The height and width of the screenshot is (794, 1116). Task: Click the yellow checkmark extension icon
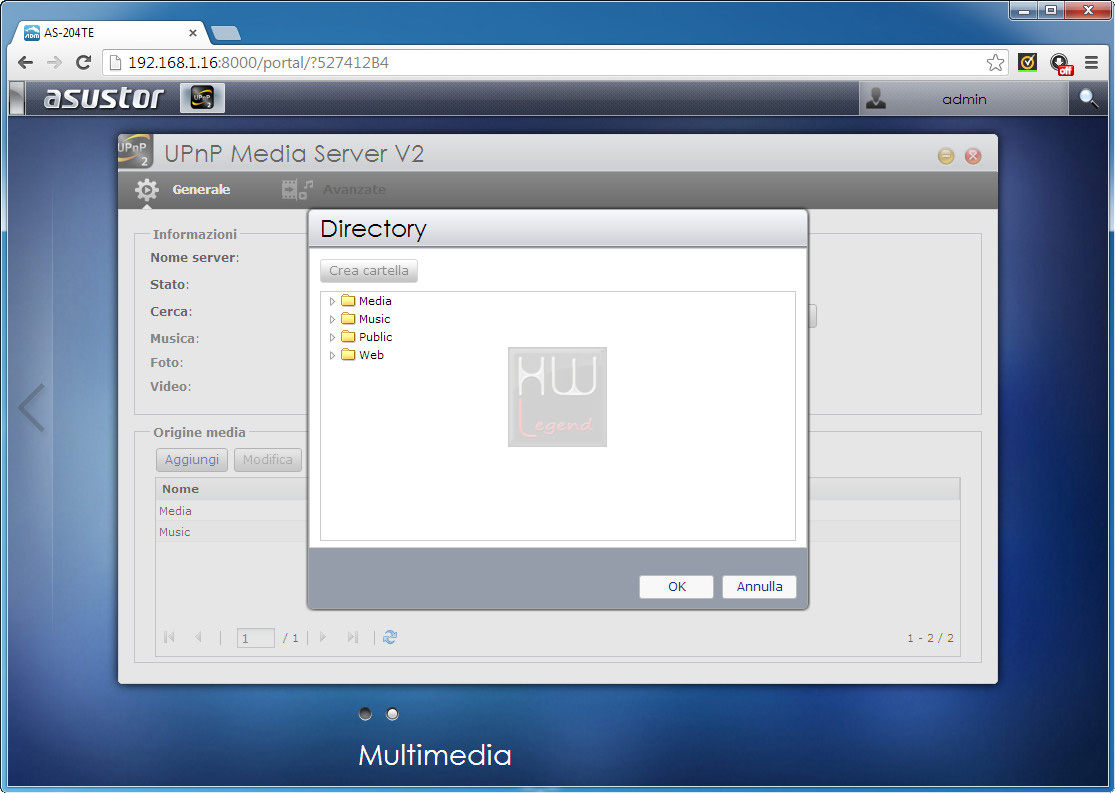1027,63
